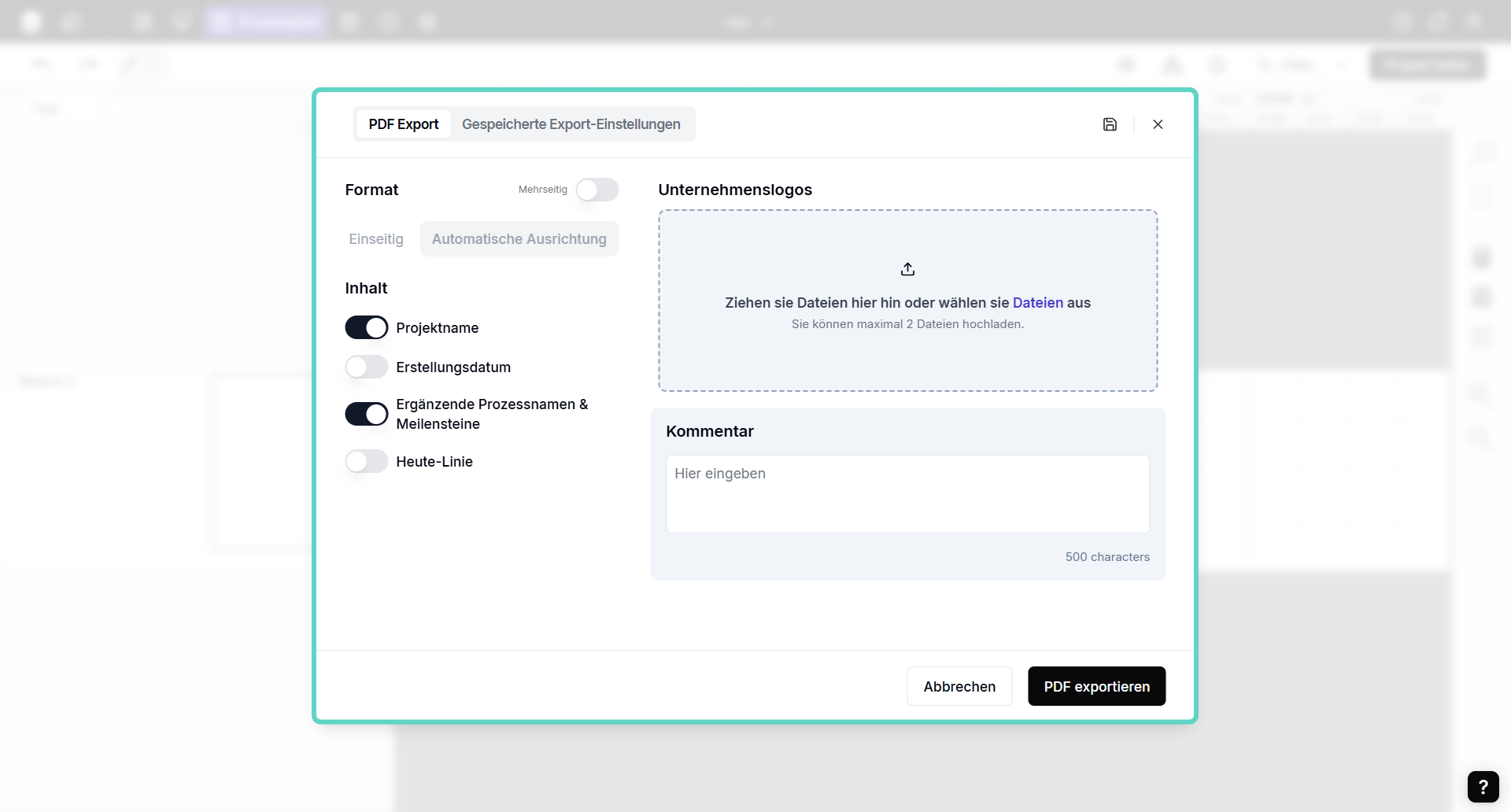Enable the Heute-Linie toggle
1511x812 pixels.
(367, 461)
